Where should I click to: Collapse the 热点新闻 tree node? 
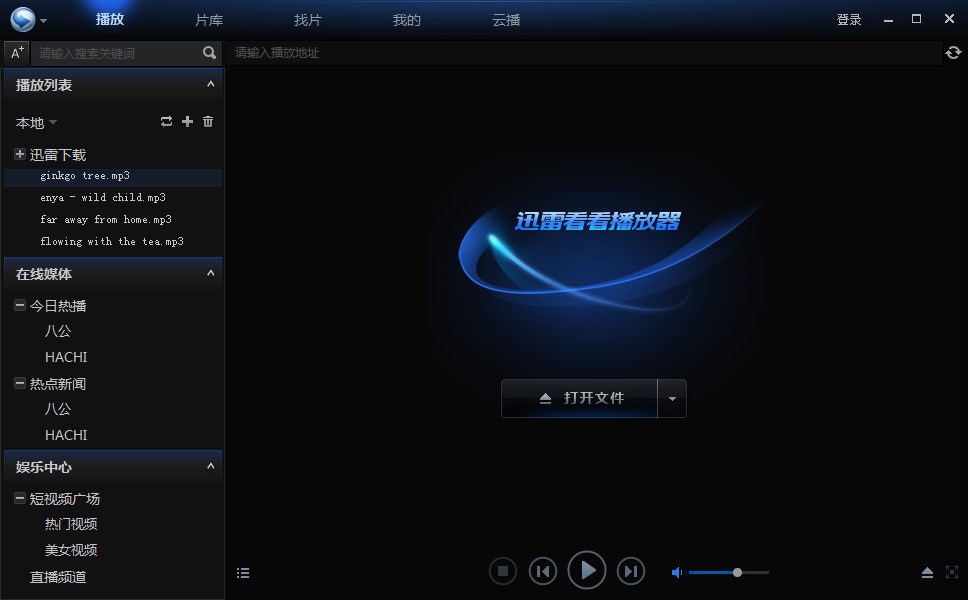click(x=20, y=383)
